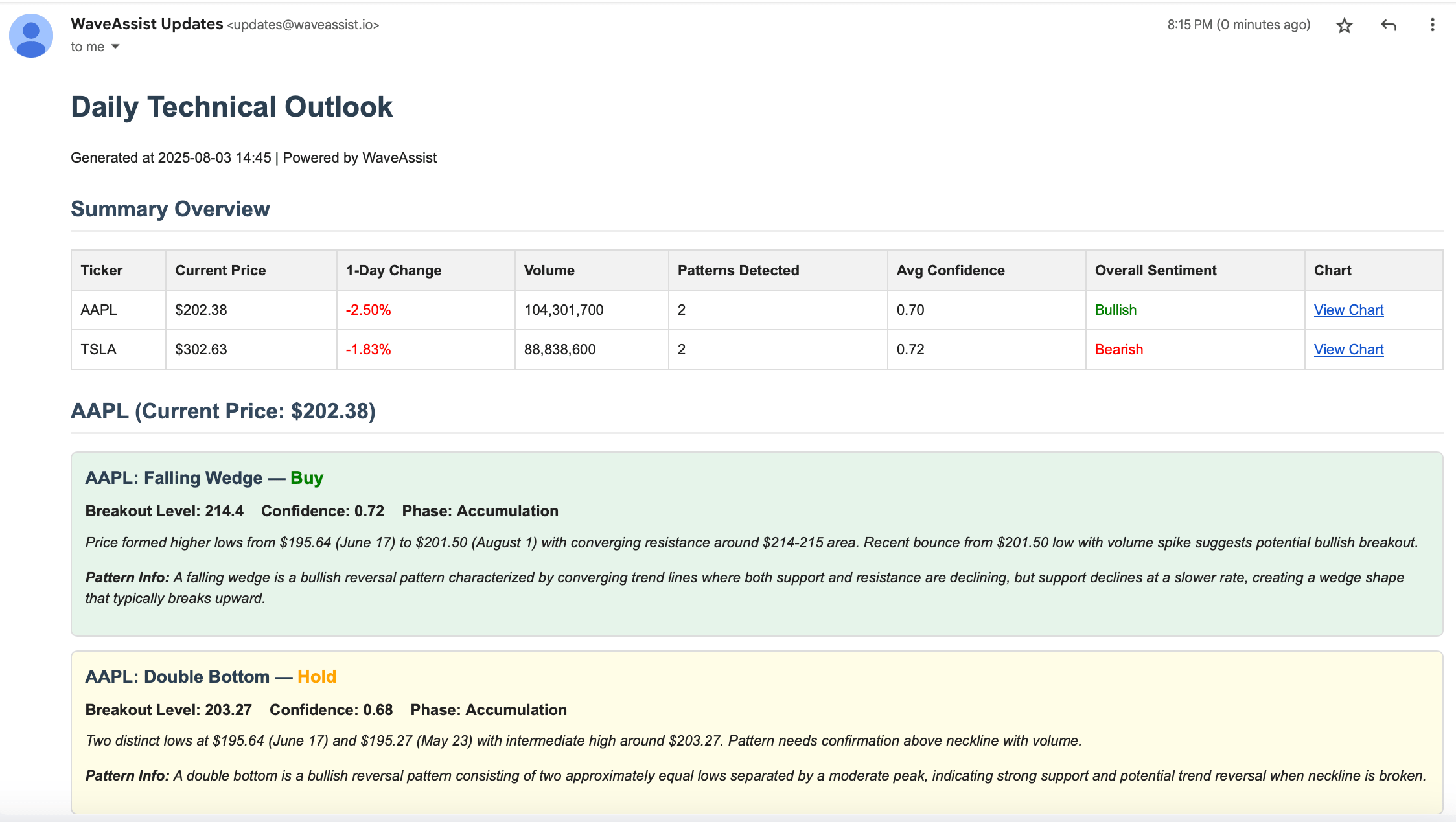Click the -2.50% change value
This screenshot has height=822, width=1456.
(368, 310)
